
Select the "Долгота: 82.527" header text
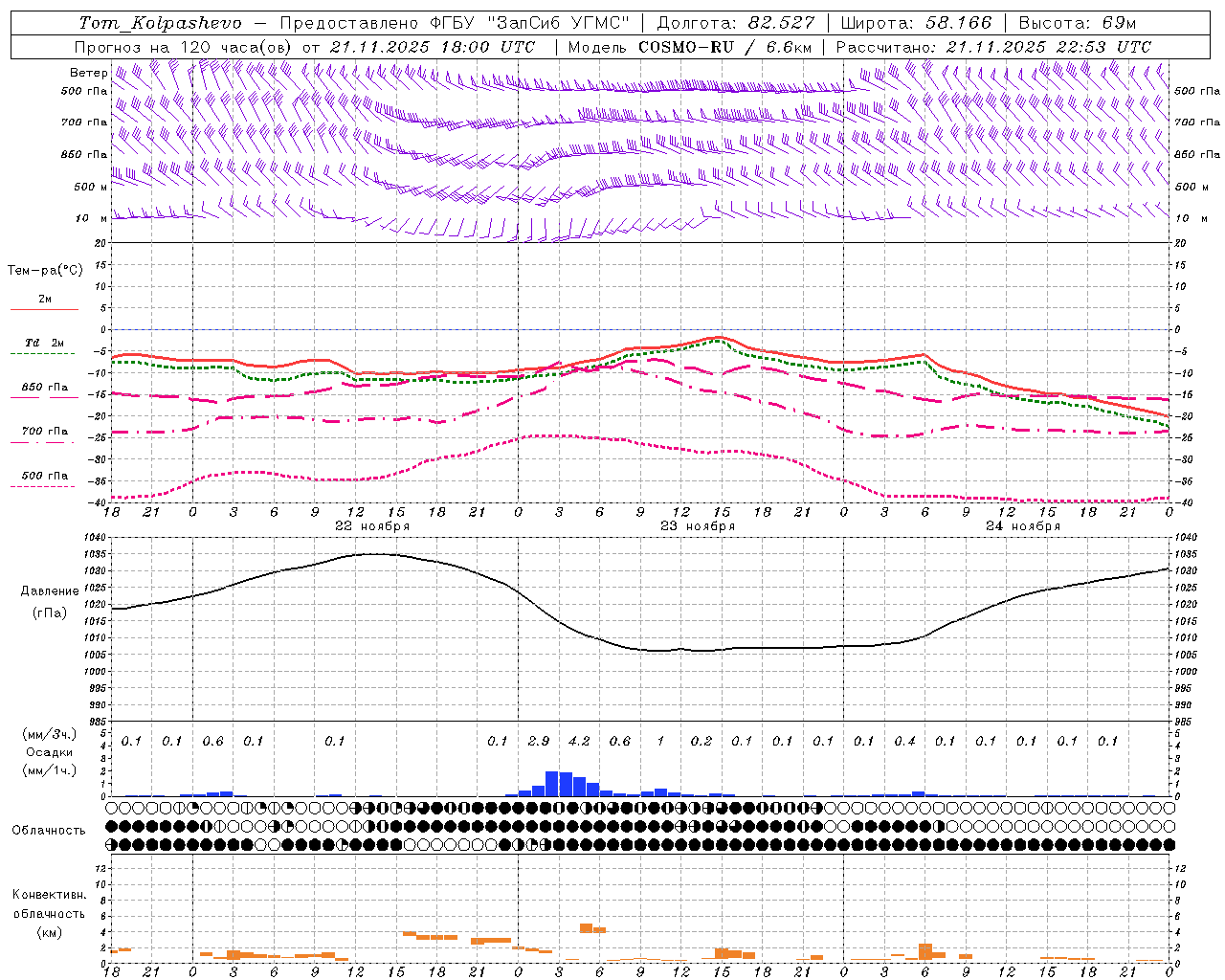[x=736, y=23]
